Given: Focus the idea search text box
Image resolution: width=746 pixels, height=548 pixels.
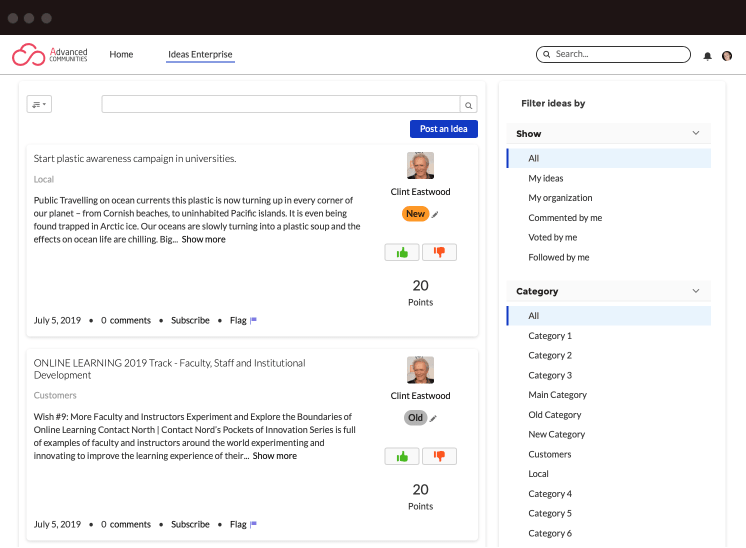Looking at the screenshot, I should pyautogui.click(x=281, y=104).
